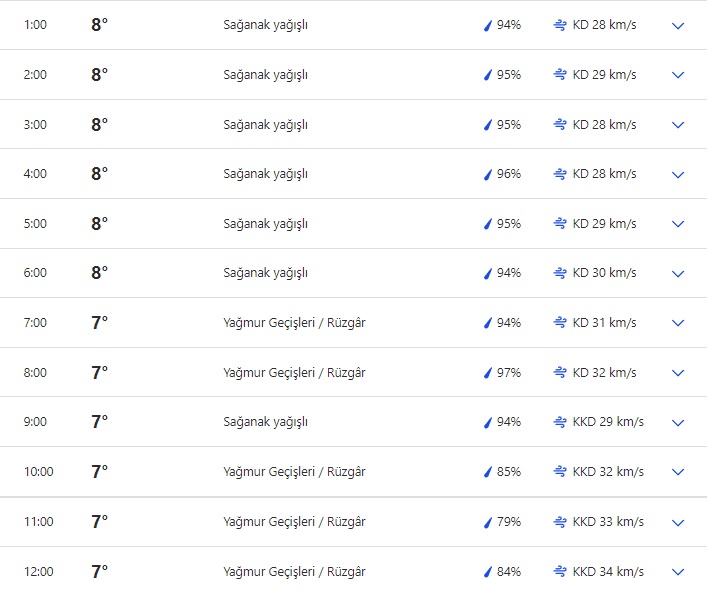Click the wind icon next to KKD 29 km/s

(x=560, y=422)
